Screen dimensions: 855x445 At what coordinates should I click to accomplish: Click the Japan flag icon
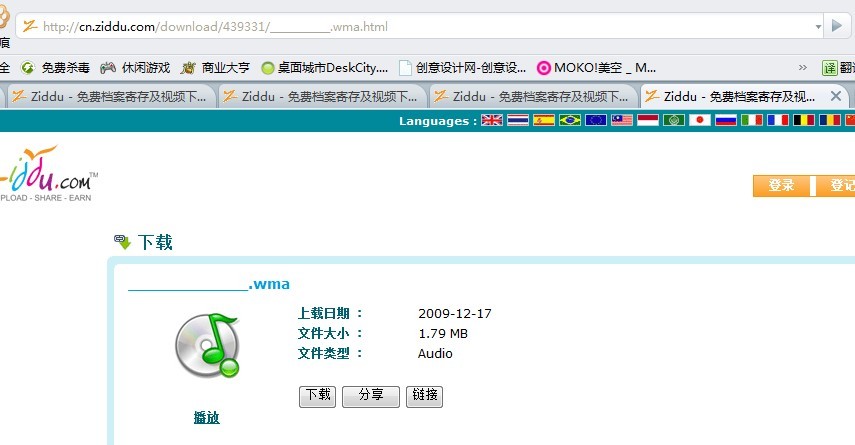[x=700, y=121]
